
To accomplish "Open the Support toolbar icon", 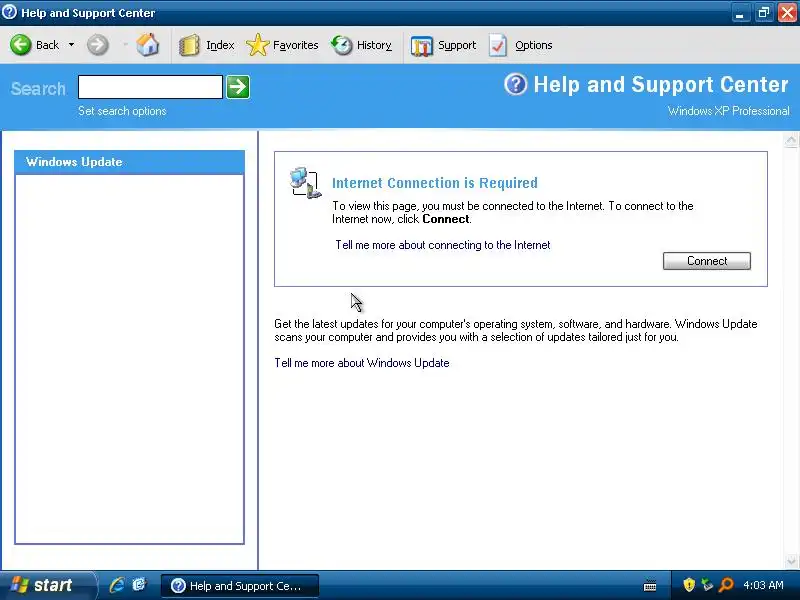I will (421, 45).
